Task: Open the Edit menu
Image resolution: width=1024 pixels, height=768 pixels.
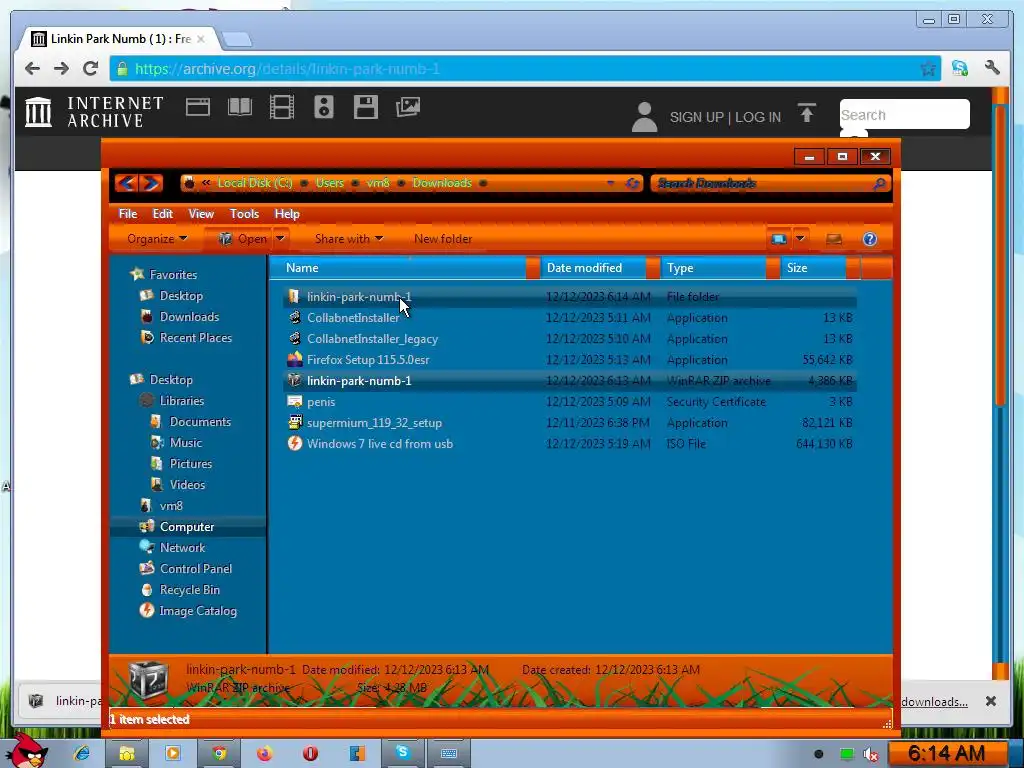Action: point(163,214)
